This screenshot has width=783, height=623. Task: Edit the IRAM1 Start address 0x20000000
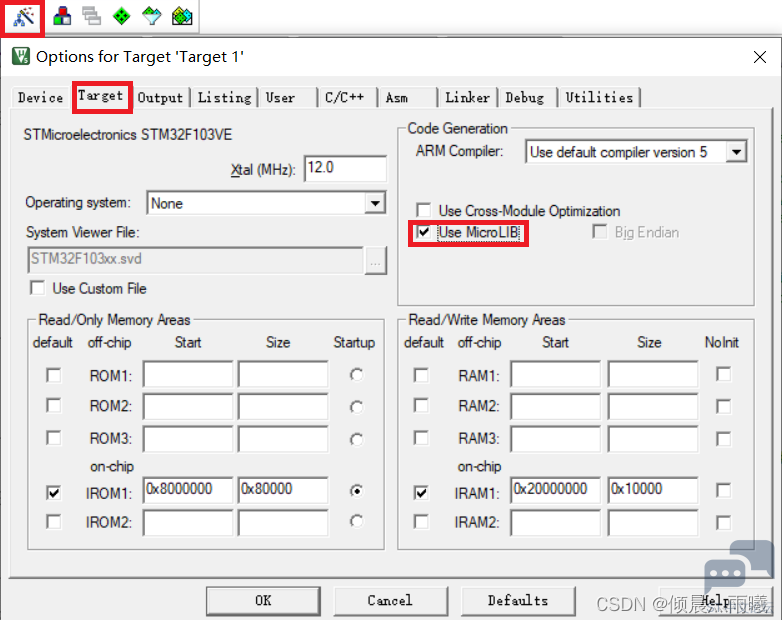[555, 490]
